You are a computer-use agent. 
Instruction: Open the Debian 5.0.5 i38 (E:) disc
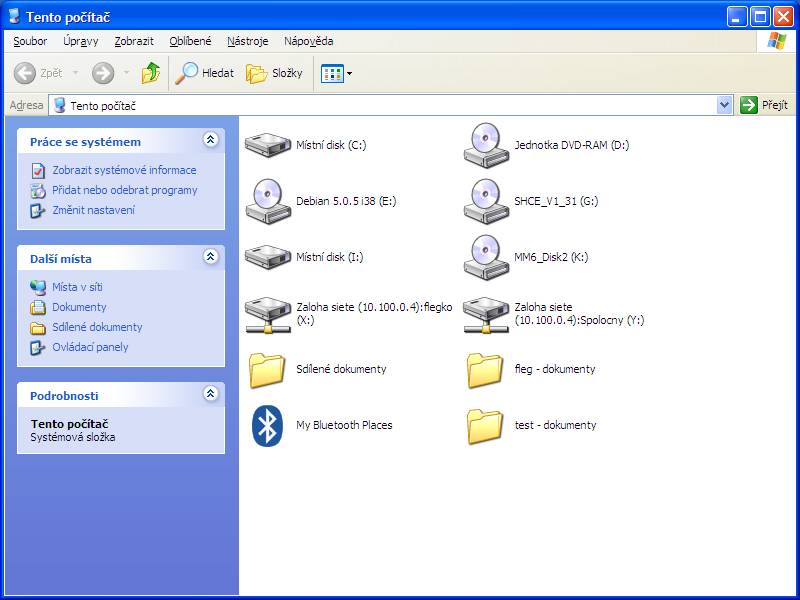point(267,201)
